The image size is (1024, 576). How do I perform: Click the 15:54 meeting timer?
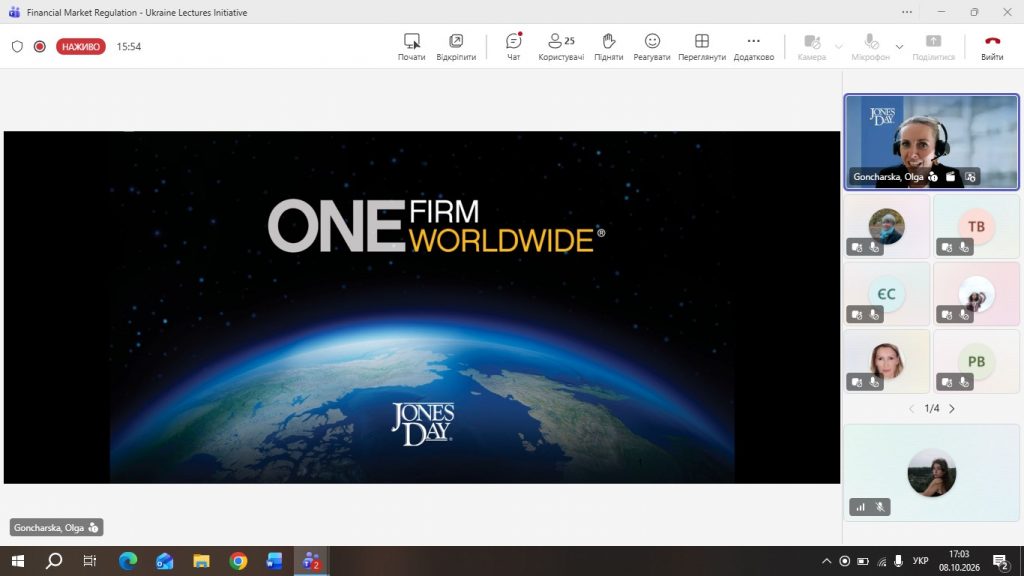coord(129,46)
